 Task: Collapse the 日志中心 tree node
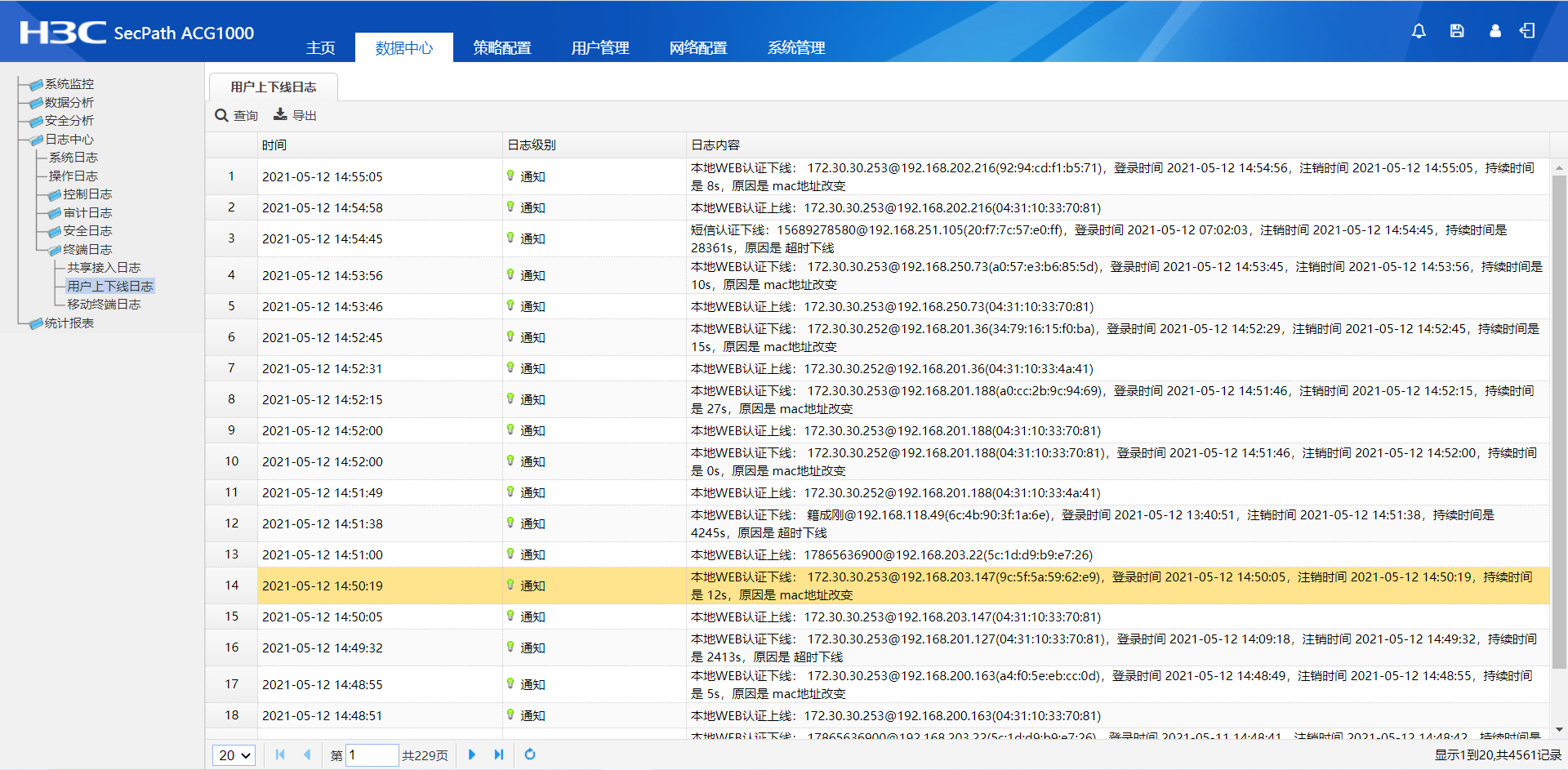pyautogui.click(x=36, y=140)
